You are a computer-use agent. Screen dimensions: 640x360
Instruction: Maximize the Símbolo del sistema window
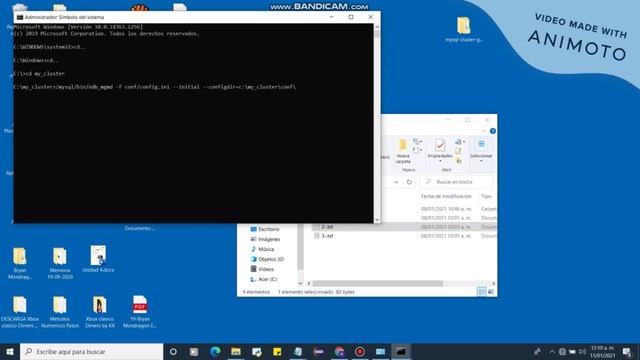click(x=351, y=17)
